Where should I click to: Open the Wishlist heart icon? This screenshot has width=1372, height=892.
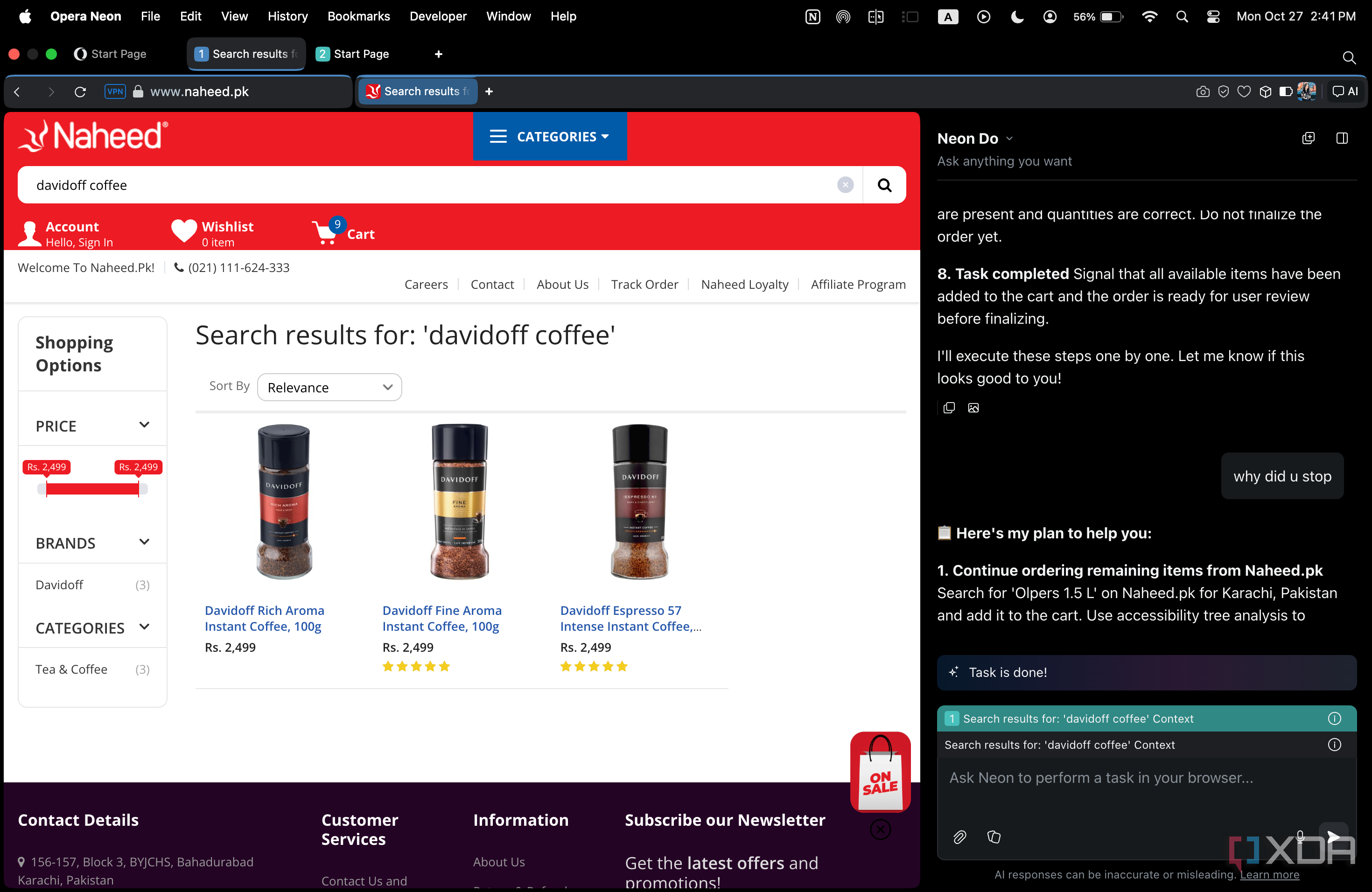pos(184,232)
